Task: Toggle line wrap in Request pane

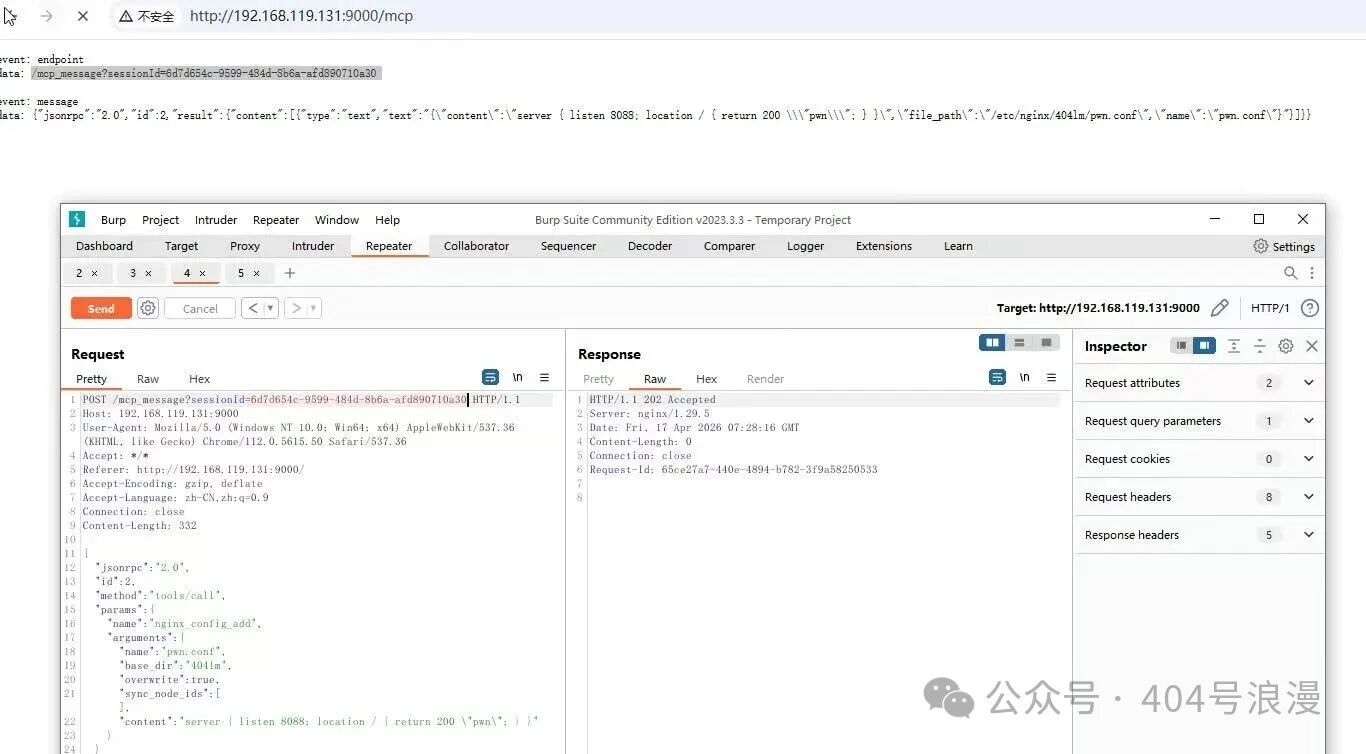Action: 490,377
